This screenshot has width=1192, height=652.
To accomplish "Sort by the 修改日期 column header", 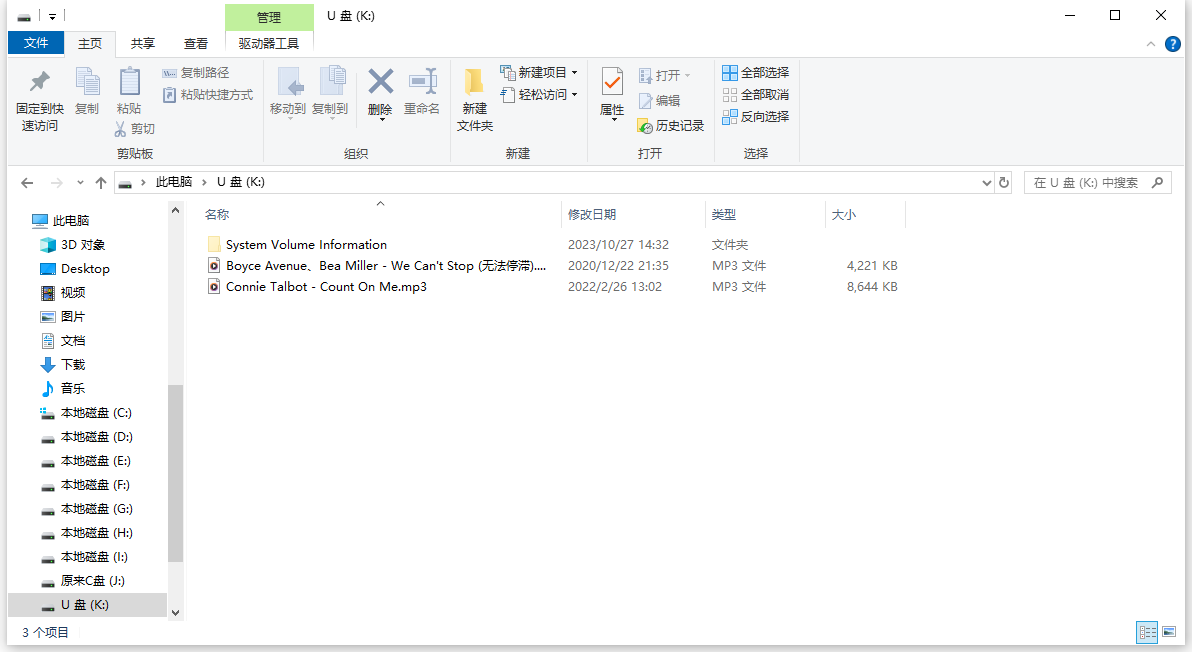I will 634,215.
